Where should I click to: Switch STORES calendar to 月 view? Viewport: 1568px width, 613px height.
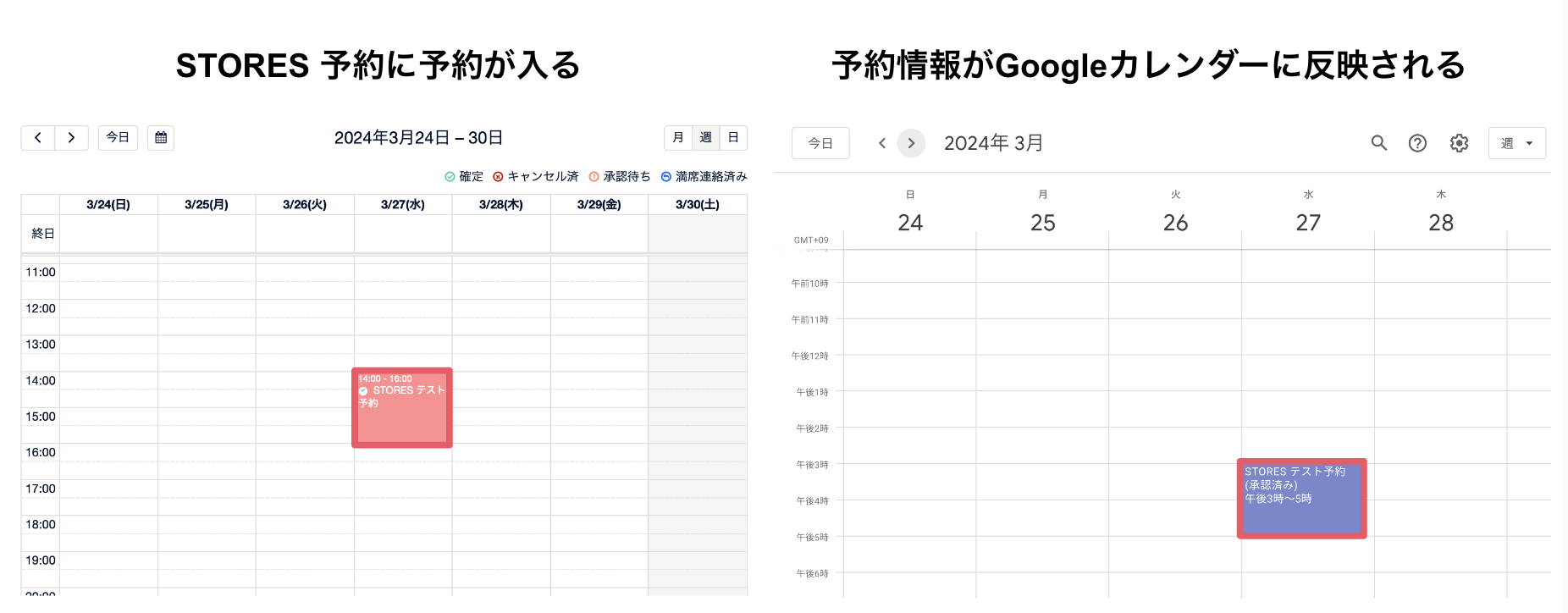point(678,138)
